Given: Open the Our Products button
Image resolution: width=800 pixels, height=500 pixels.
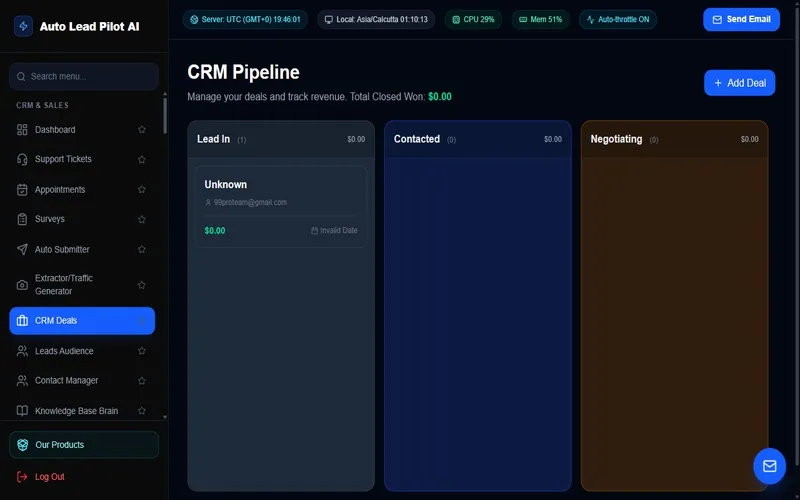Looking at the screenshot, I should (x=84, y=445).
